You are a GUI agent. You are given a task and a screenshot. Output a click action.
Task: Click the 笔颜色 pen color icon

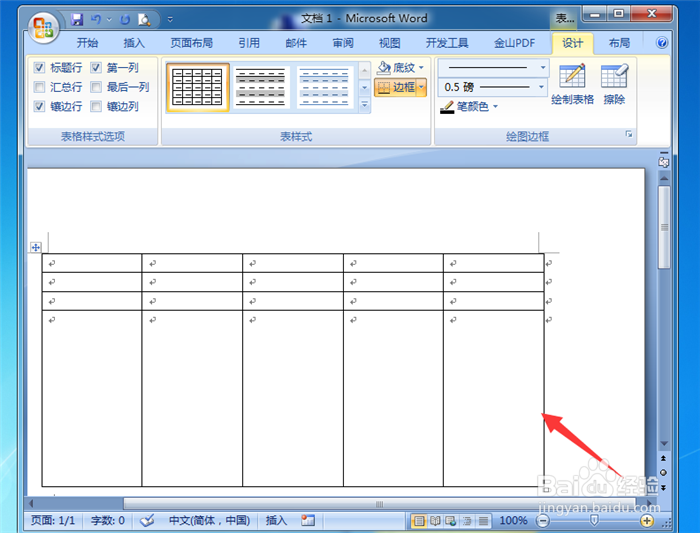coord(447,107)
